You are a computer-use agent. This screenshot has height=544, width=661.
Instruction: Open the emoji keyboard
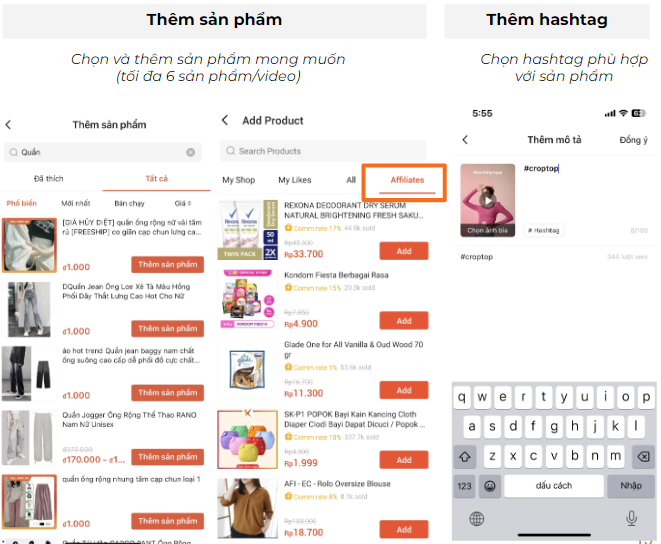[490, 486]
